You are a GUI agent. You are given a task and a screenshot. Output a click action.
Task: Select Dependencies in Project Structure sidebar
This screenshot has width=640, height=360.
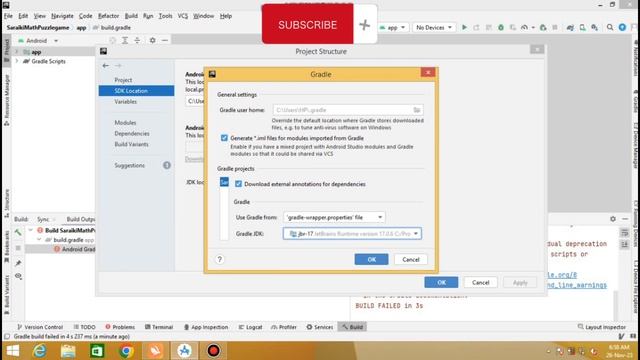pos(132,133)
